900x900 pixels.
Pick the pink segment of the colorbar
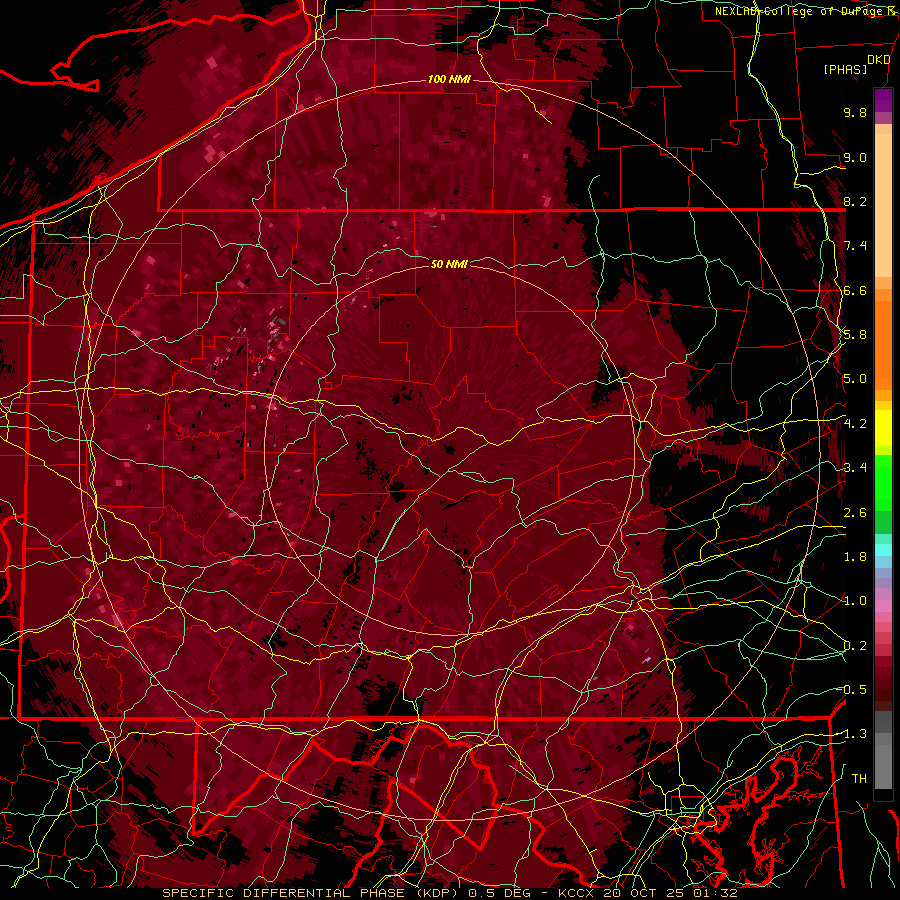click(x=883, y=606)
